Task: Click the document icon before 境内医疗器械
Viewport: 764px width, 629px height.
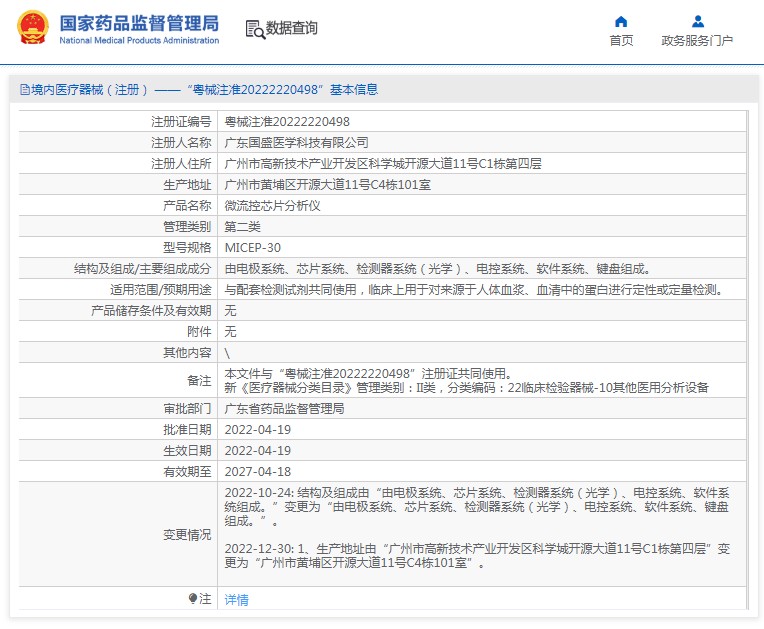Action: 25,90
